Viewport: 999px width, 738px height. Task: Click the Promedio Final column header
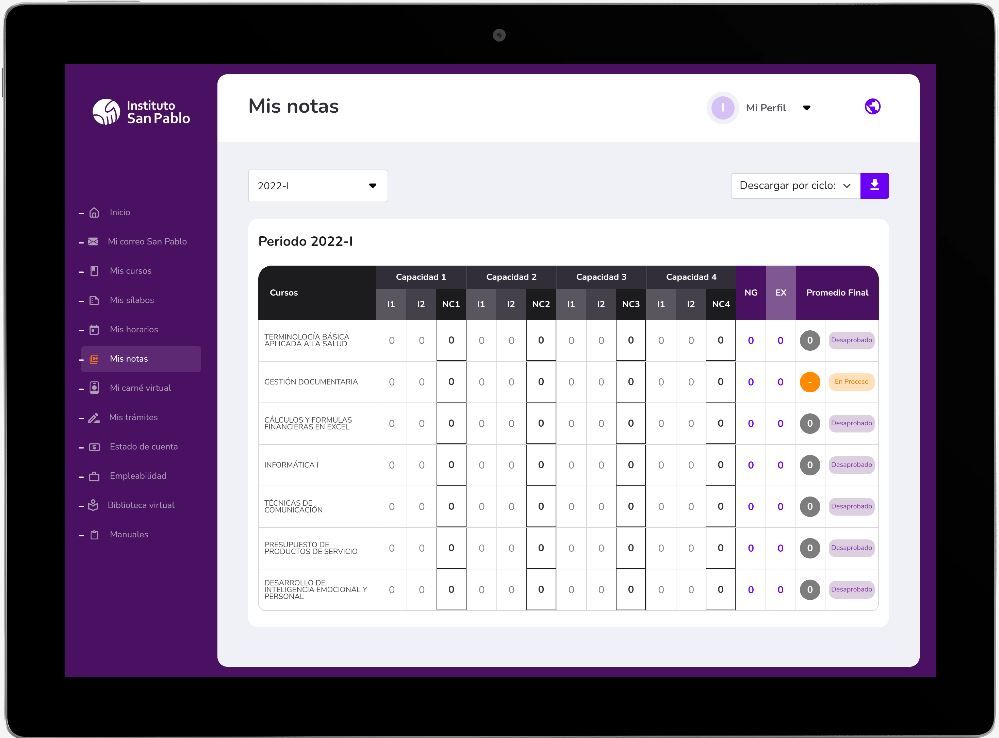coord(837,293)
